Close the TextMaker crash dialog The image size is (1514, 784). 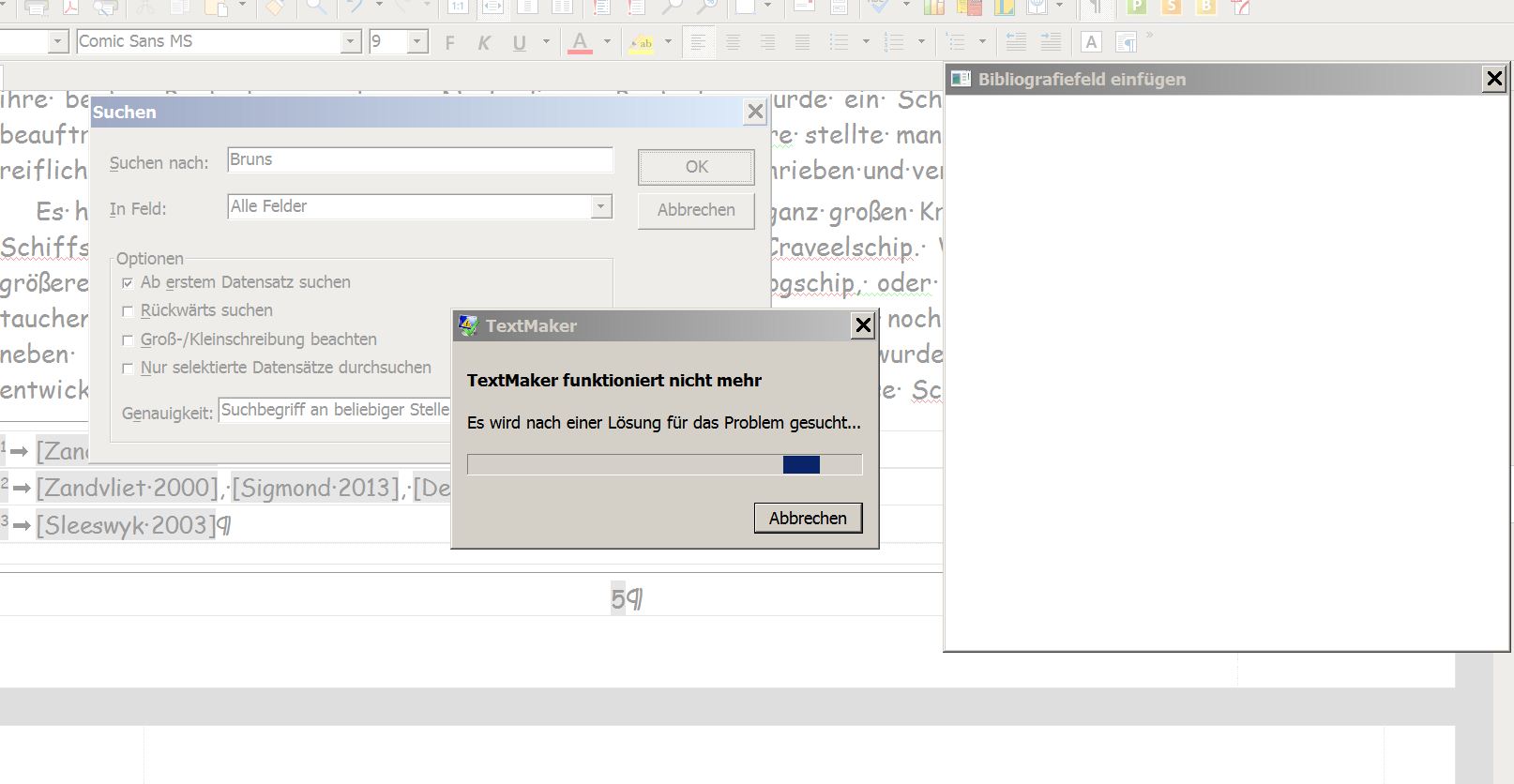click(863, 325)
